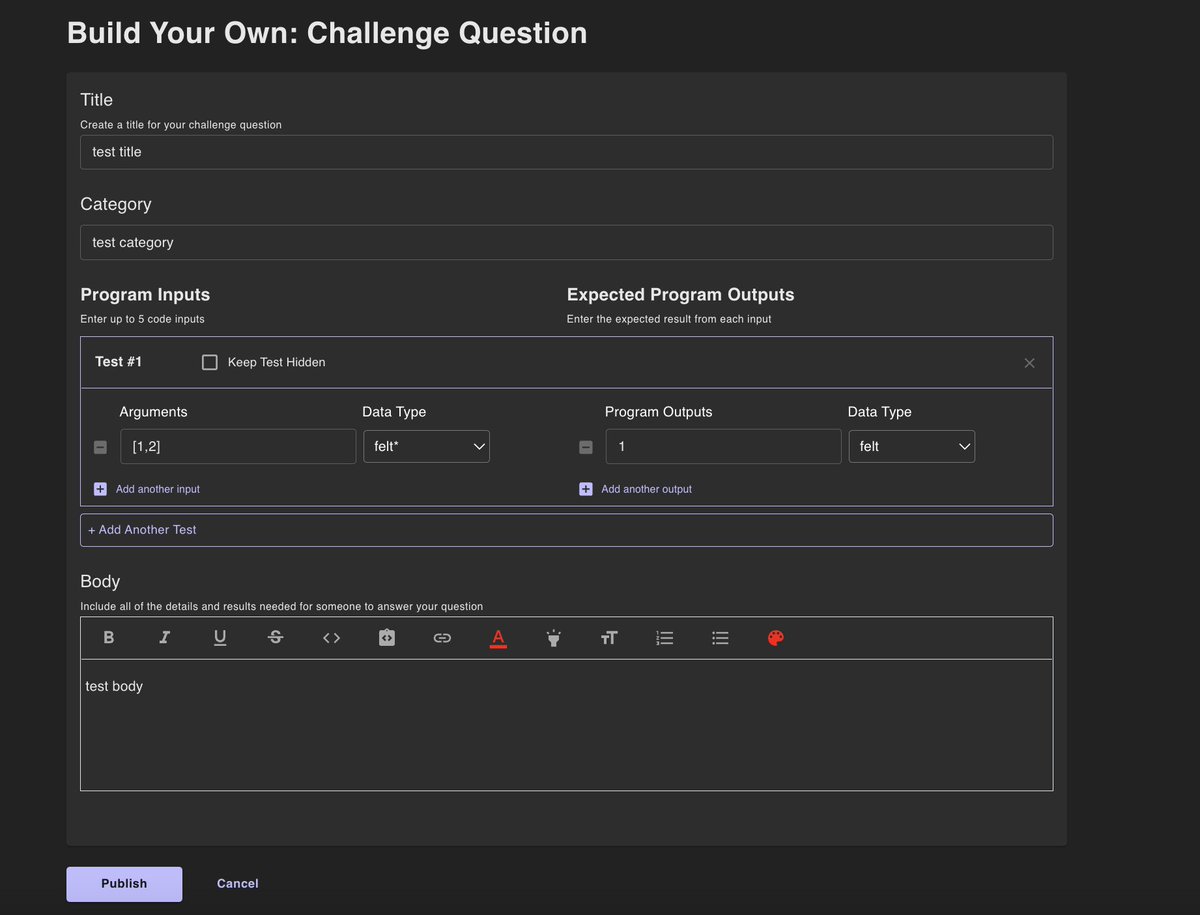Click Add another output link

click(x=646, y=489)
